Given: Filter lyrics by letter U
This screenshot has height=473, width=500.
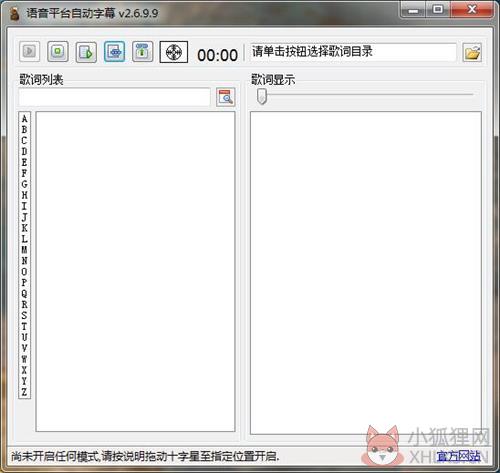Looking at the screenshot, I should pos(24,337).
